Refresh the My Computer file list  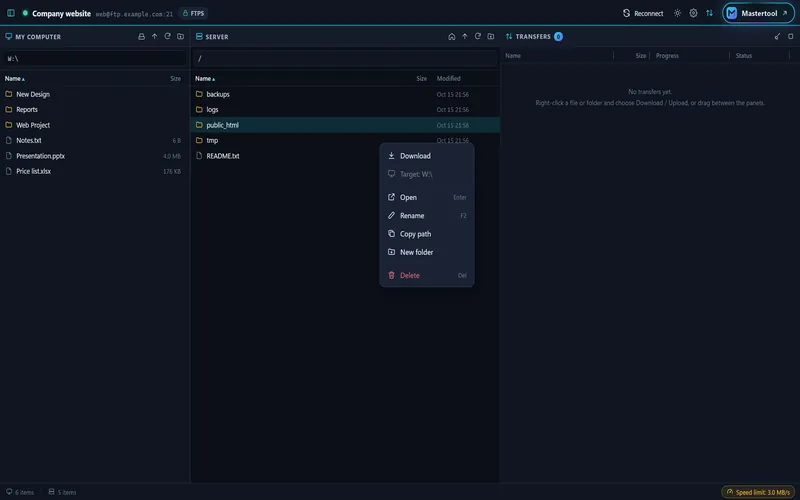167,37
